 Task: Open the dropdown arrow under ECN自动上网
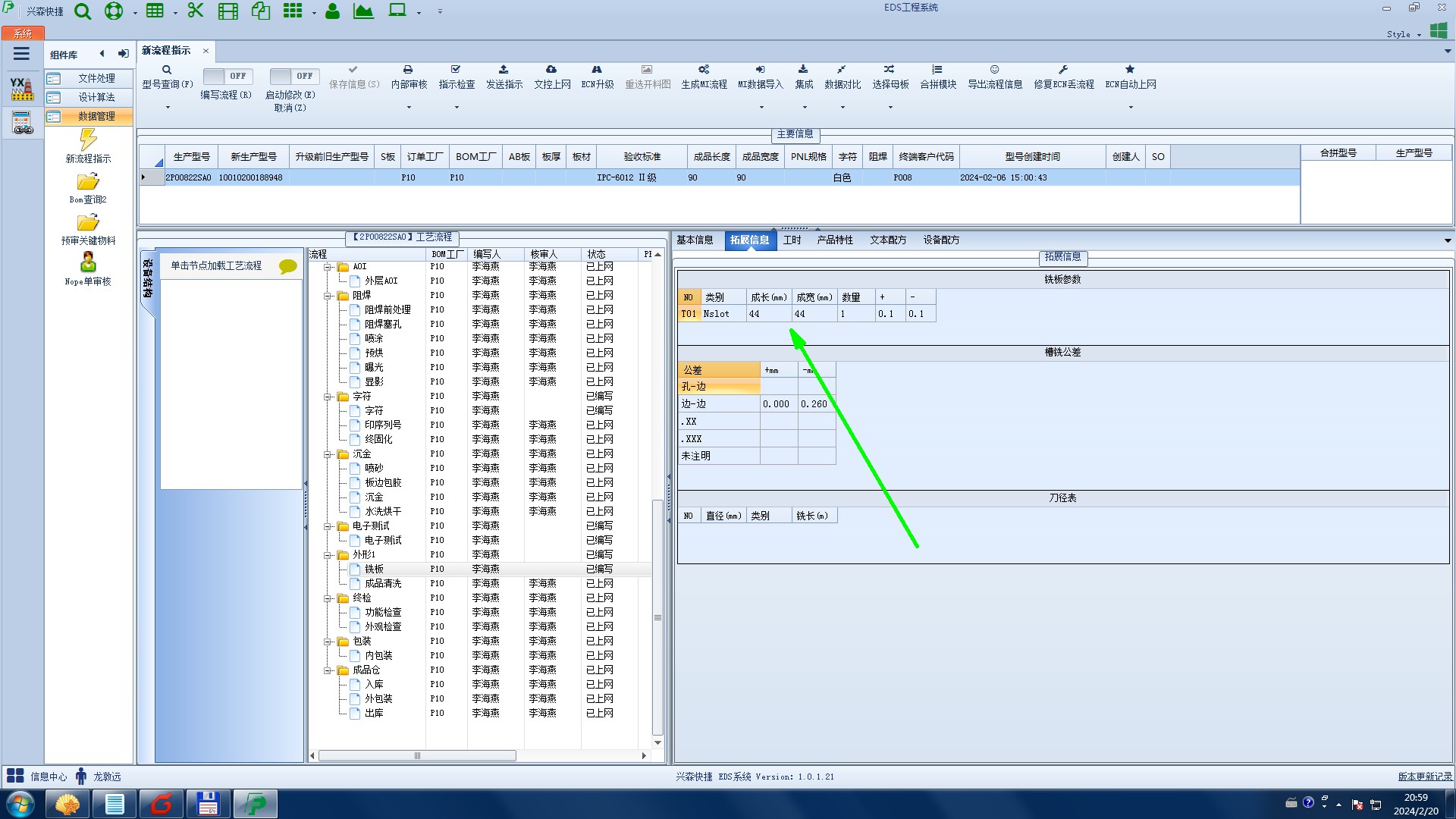pyautogui.click(x=1130, y=108)
